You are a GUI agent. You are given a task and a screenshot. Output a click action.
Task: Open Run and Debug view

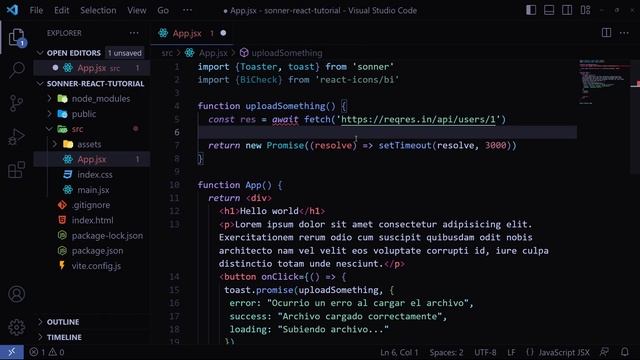[17, 137]
